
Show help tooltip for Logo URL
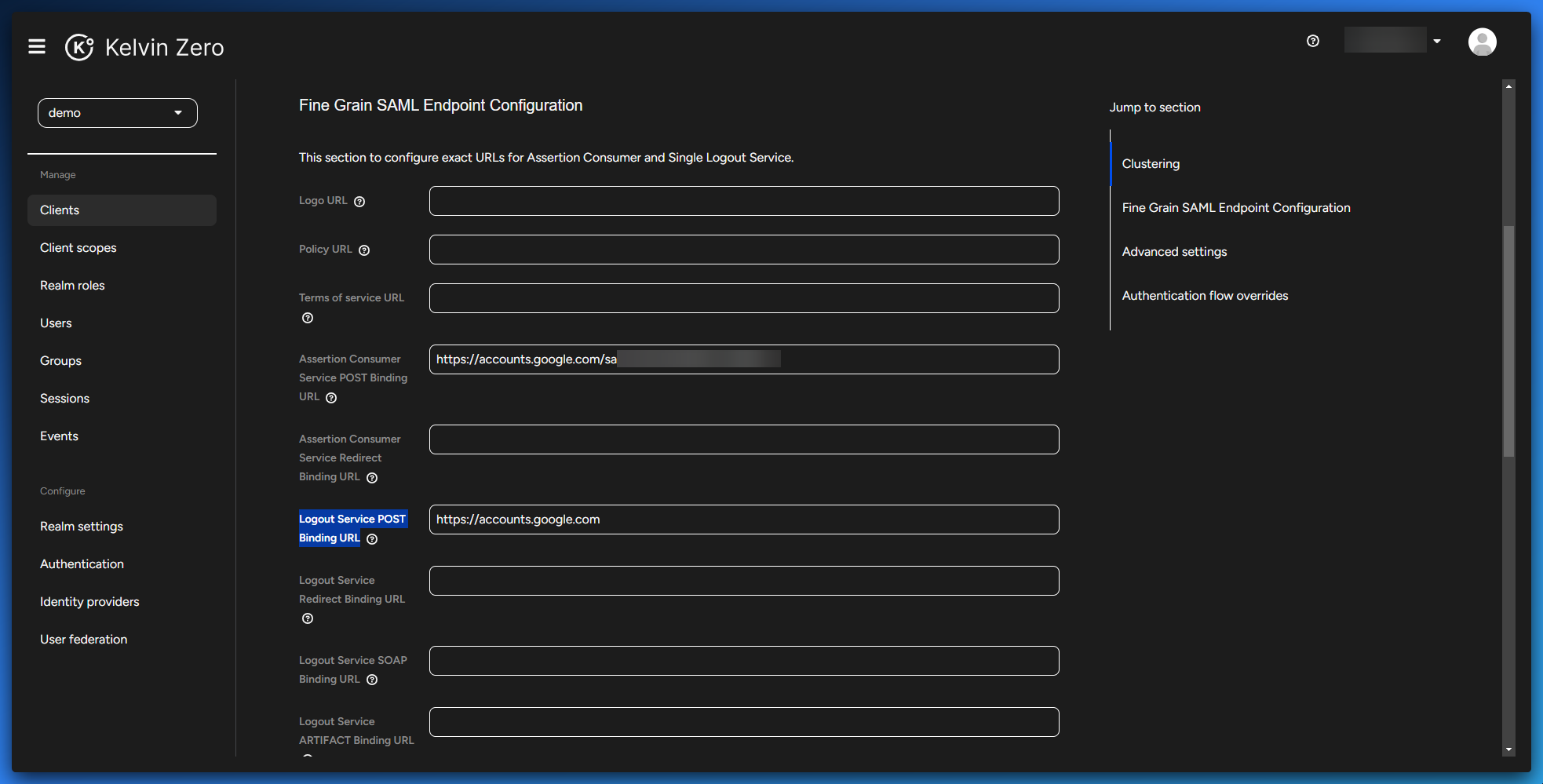(359, 202)
